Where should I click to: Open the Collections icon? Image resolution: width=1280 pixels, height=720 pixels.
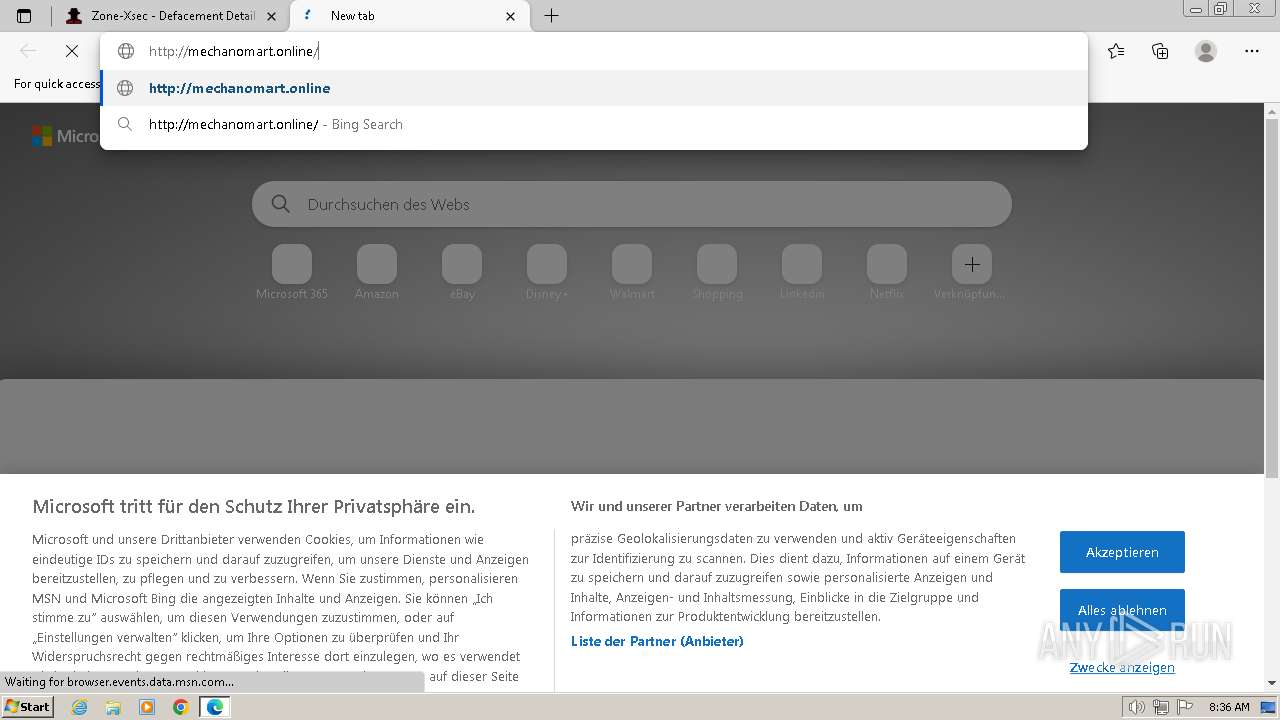(x=1160, y=51)
